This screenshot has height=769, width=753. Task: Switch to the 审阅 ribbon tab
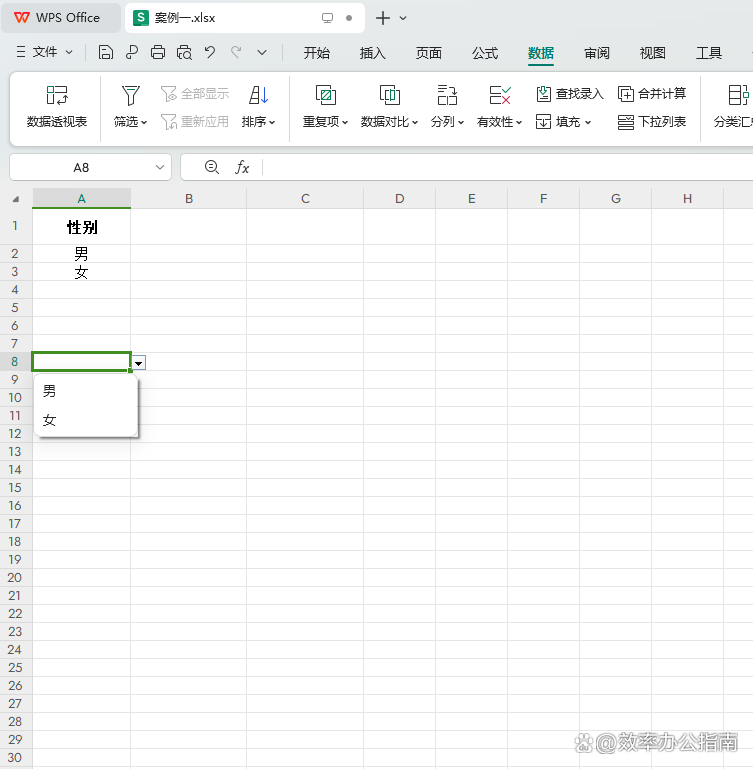coord(597,53)
